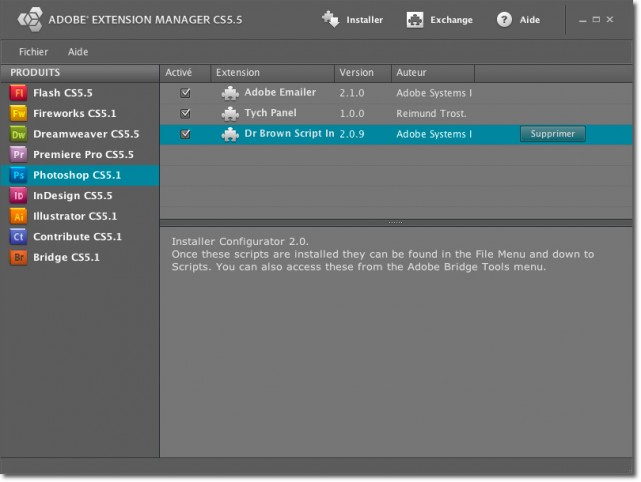
Task: Click the InDesign Id icon
Action: click(18, 195)
